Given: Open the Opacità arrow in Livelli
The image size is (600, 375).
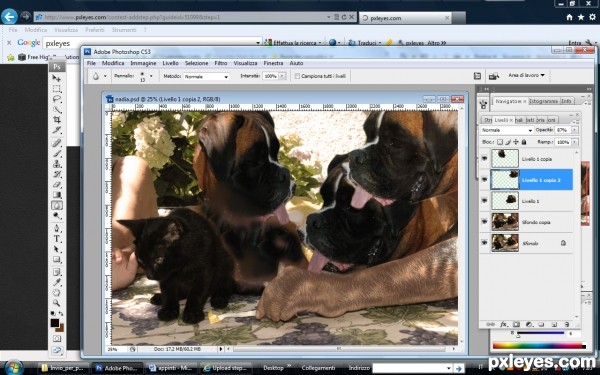Looking at the screenshot, I should (574, 130).
